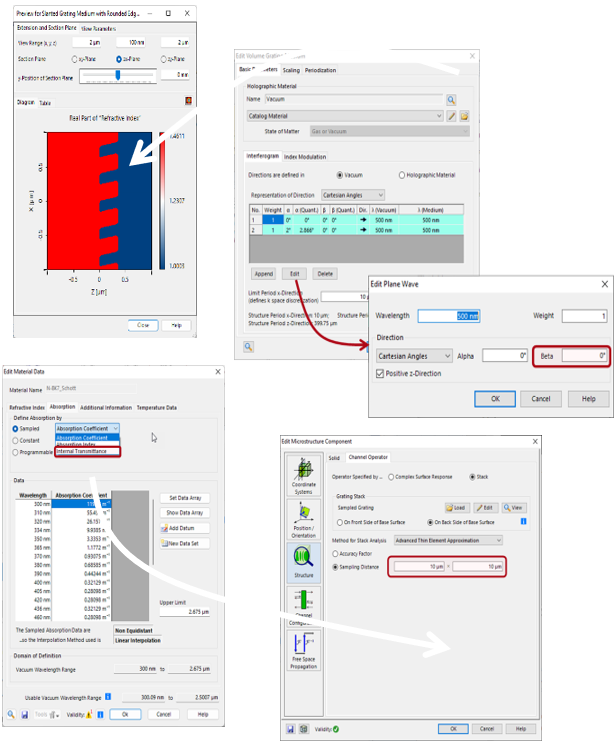
Task: Click the pencil edit icon next to Catalog Material
Action: pyautogui.click(x=452, y=116)
